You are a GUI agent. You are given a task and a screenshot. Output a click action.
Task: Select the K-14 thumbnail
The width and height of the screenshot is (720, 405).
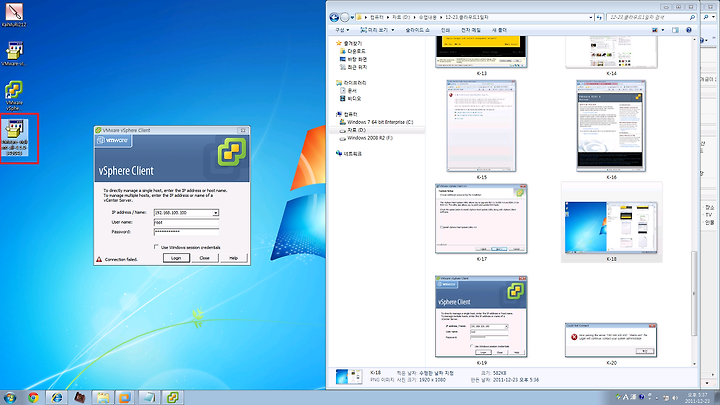tap(611, 56)
